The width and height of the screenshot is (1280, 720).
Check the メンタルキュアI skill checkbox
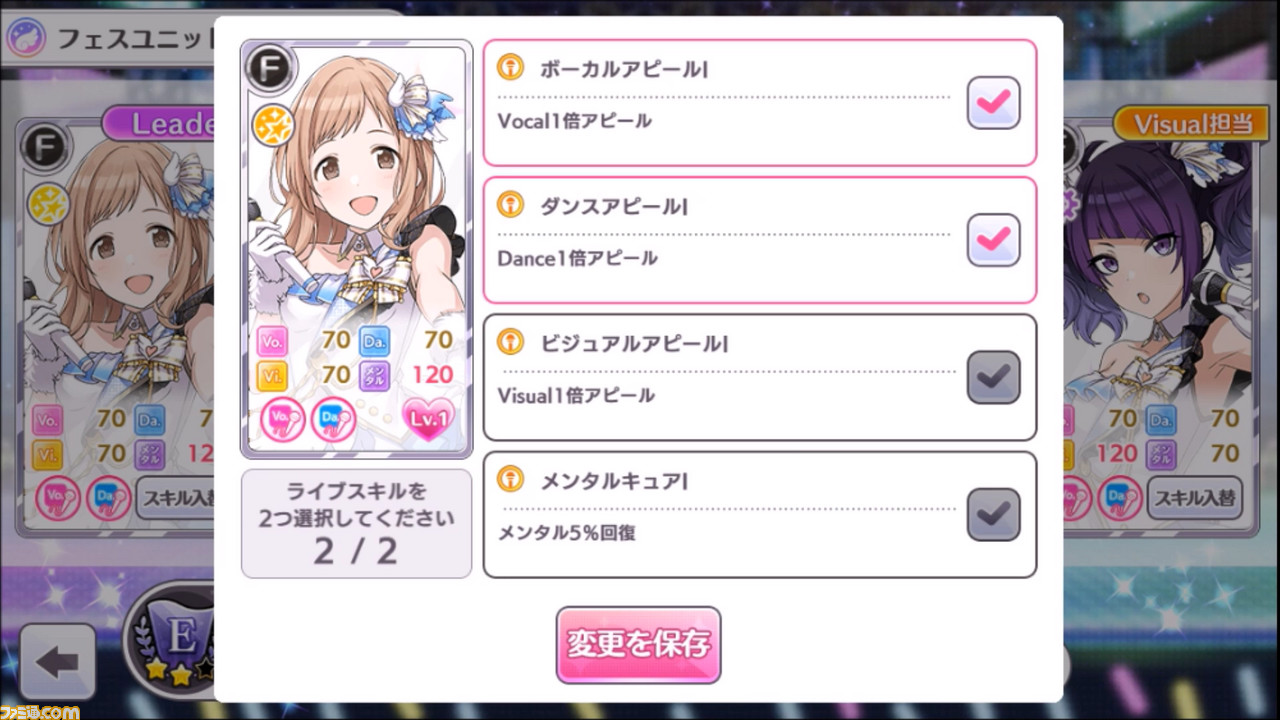[x=993, y=514]
